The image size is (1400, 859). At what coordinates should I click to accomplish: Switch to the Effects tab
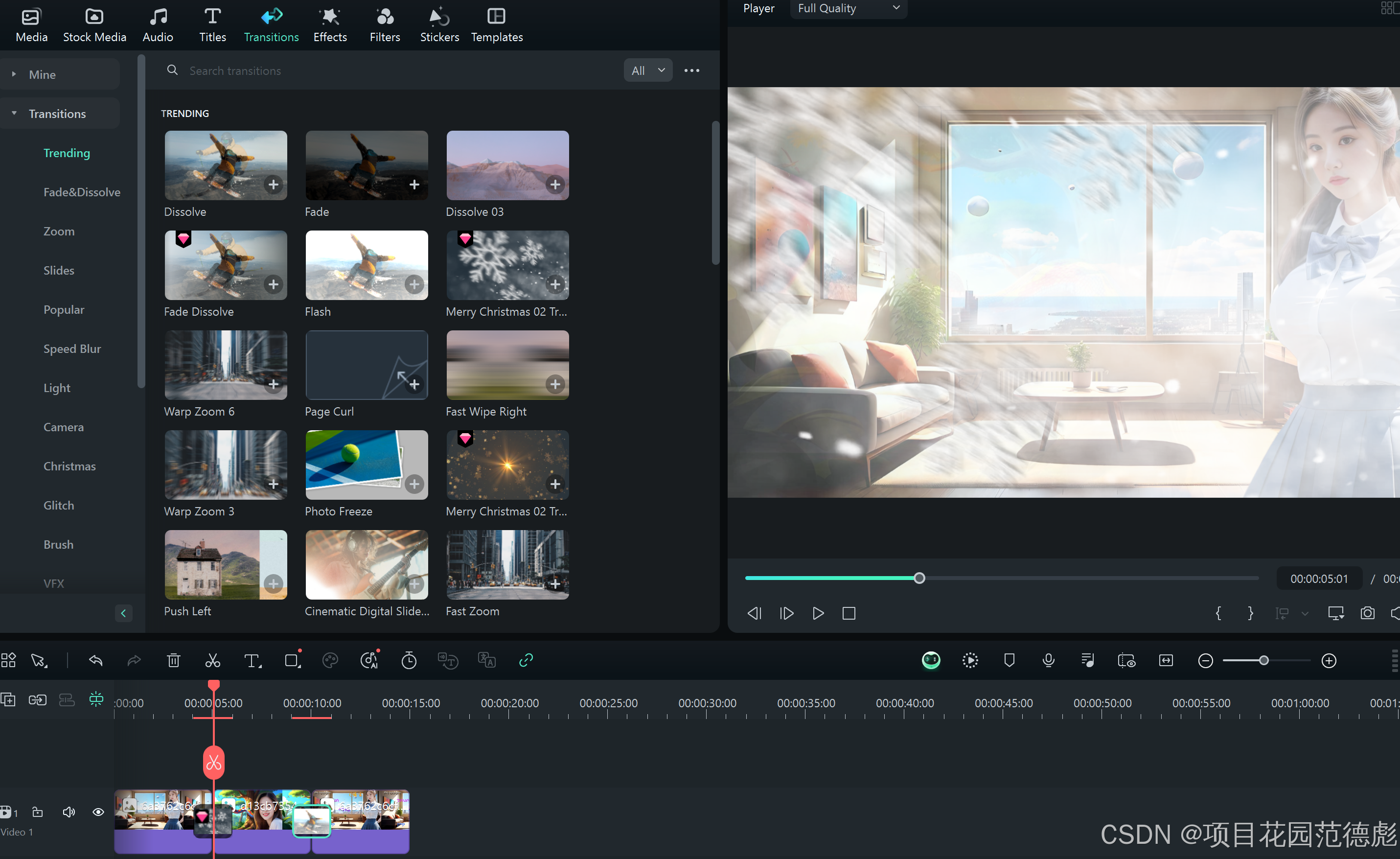click(329, 25)
